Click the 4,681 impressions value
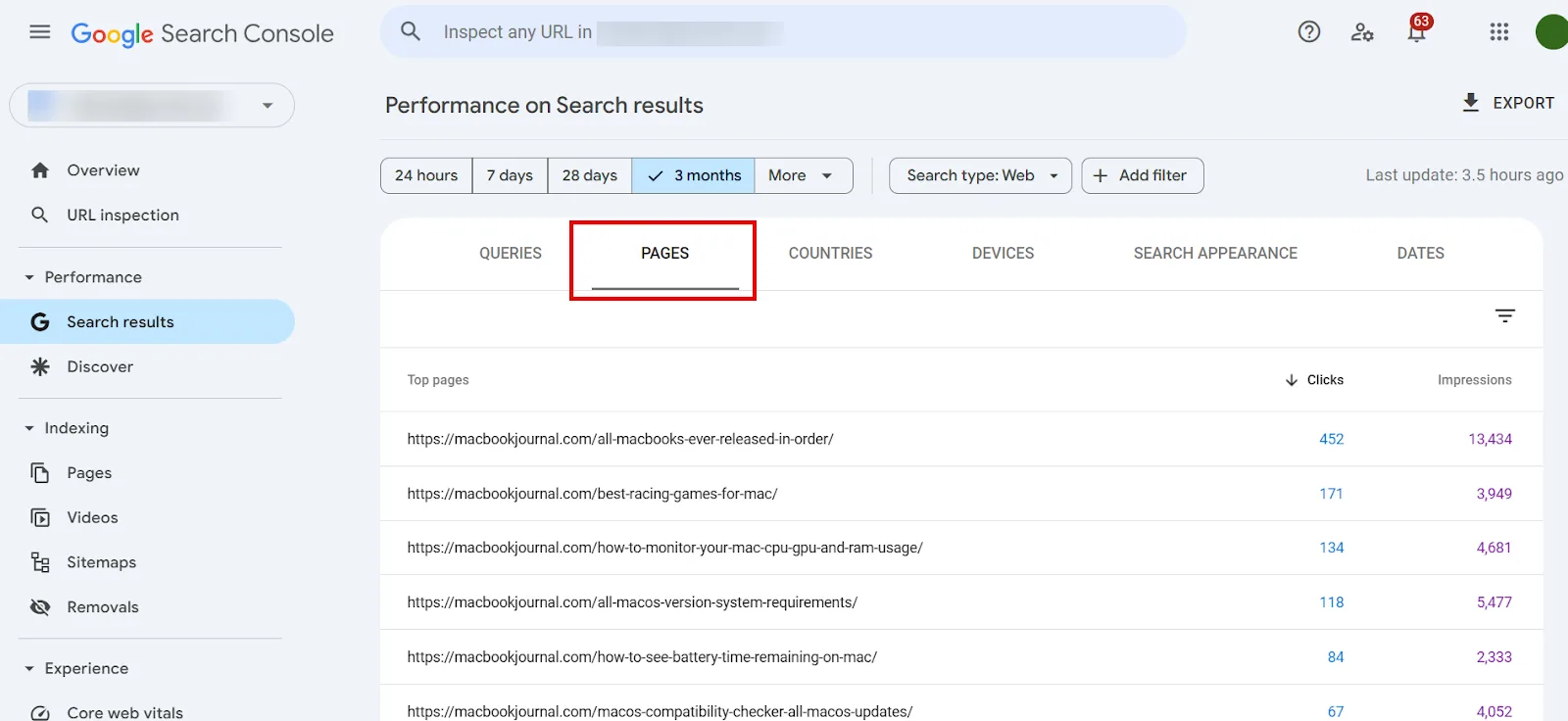The image size is (1568, 721). coord(1494,548)
